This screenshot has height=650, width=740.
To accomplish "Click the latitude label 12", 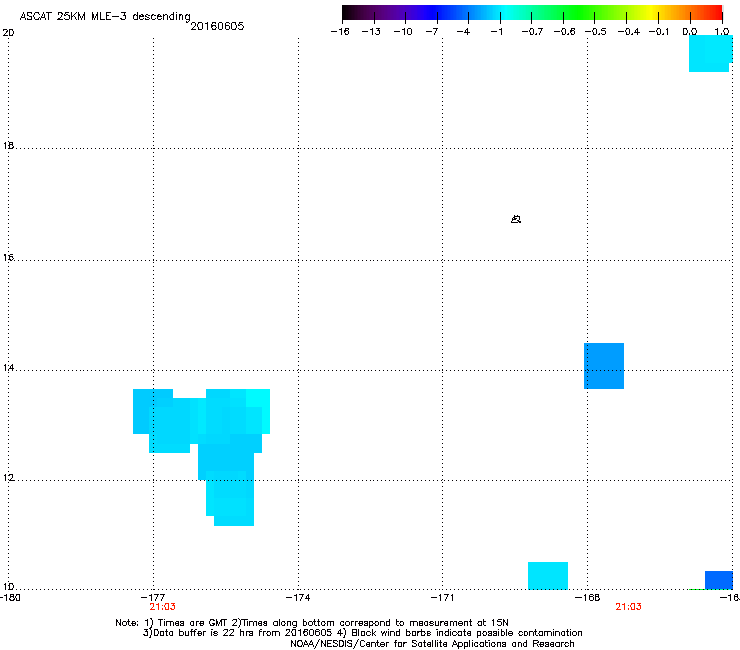I will point(8,477).
